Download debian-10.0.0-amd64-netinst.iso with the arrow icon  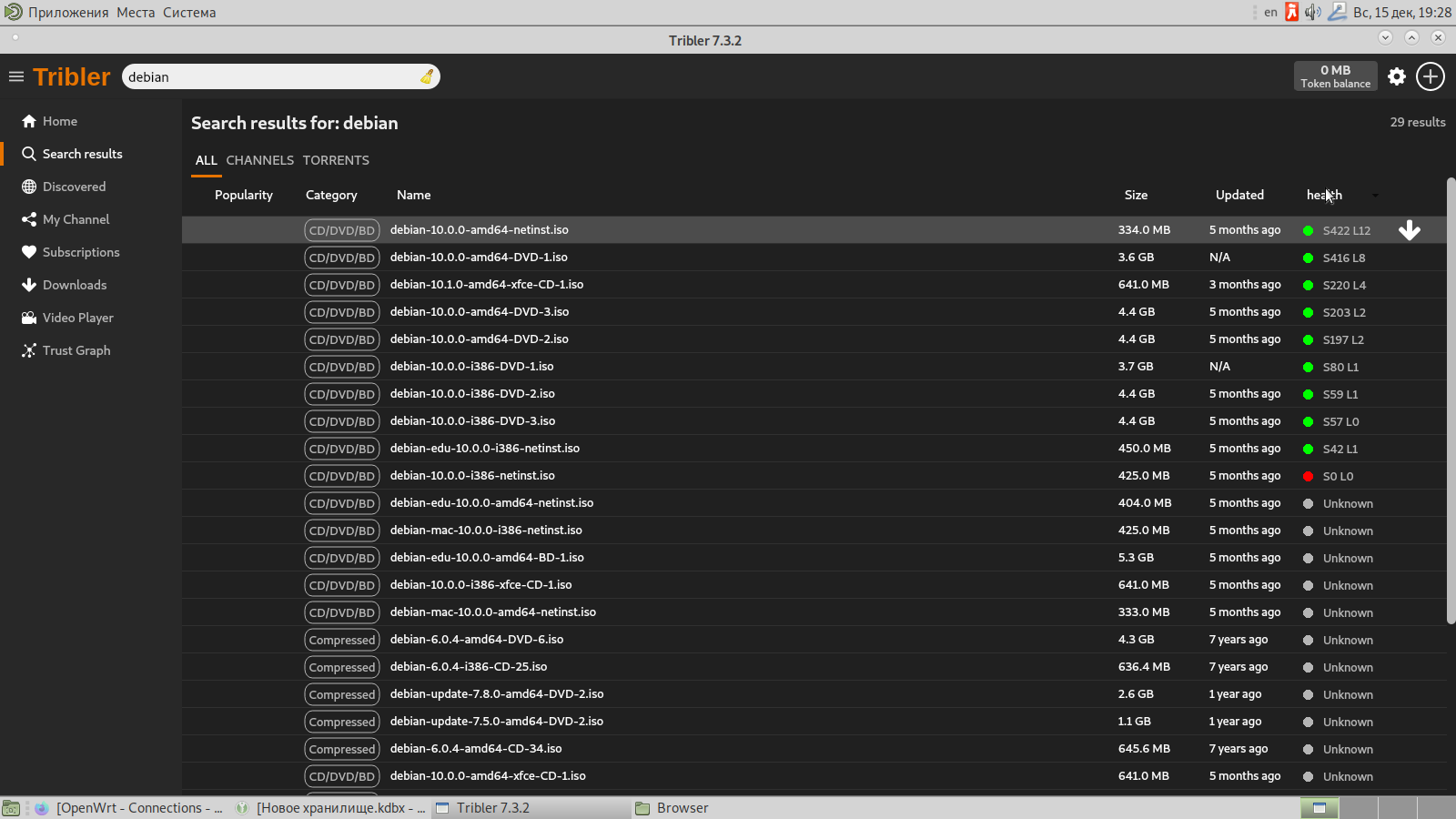coord(1410,230)
